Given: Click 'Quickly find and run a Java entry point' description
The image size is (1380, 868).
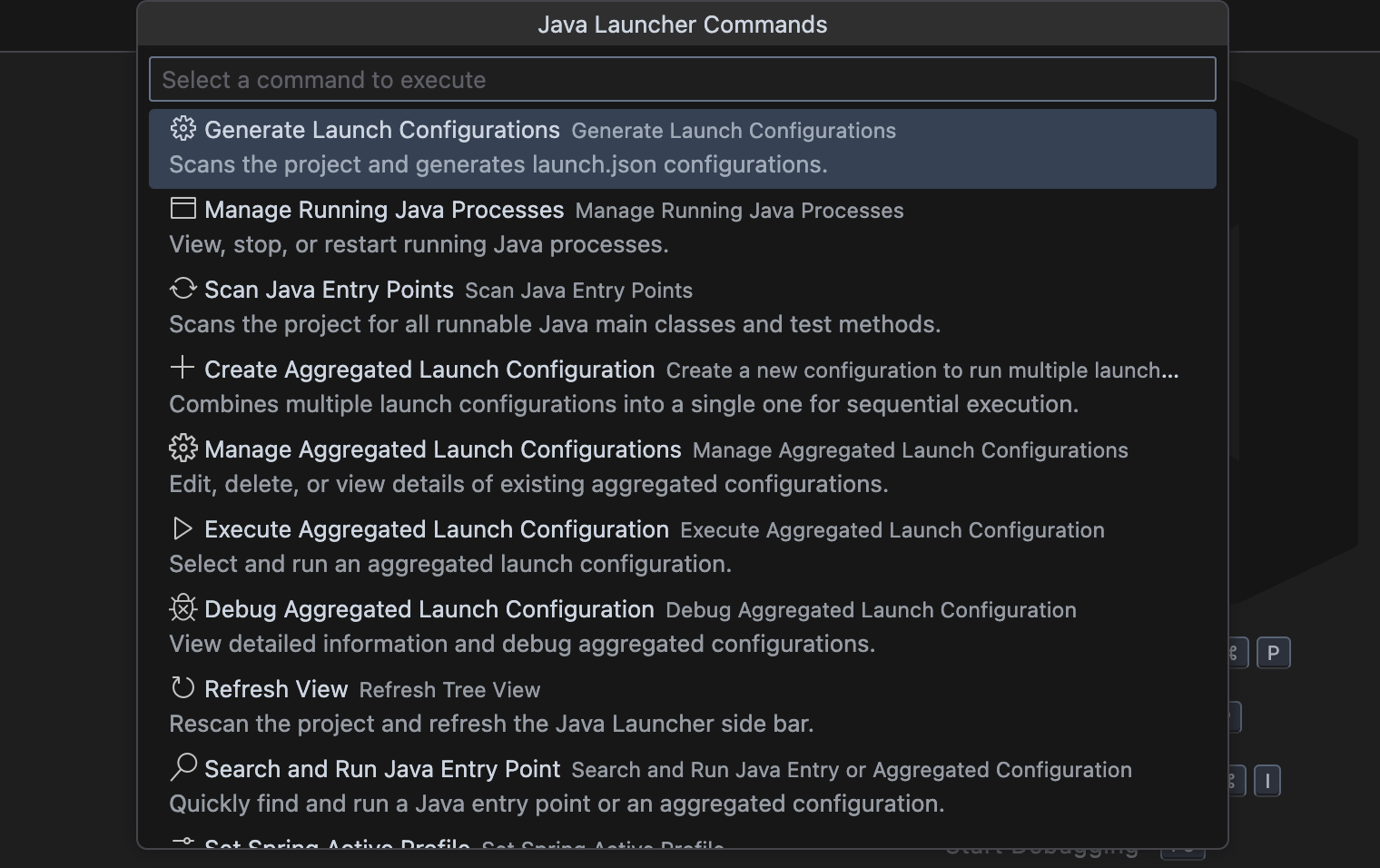Looking at the screenshot, I should (557, 804).
